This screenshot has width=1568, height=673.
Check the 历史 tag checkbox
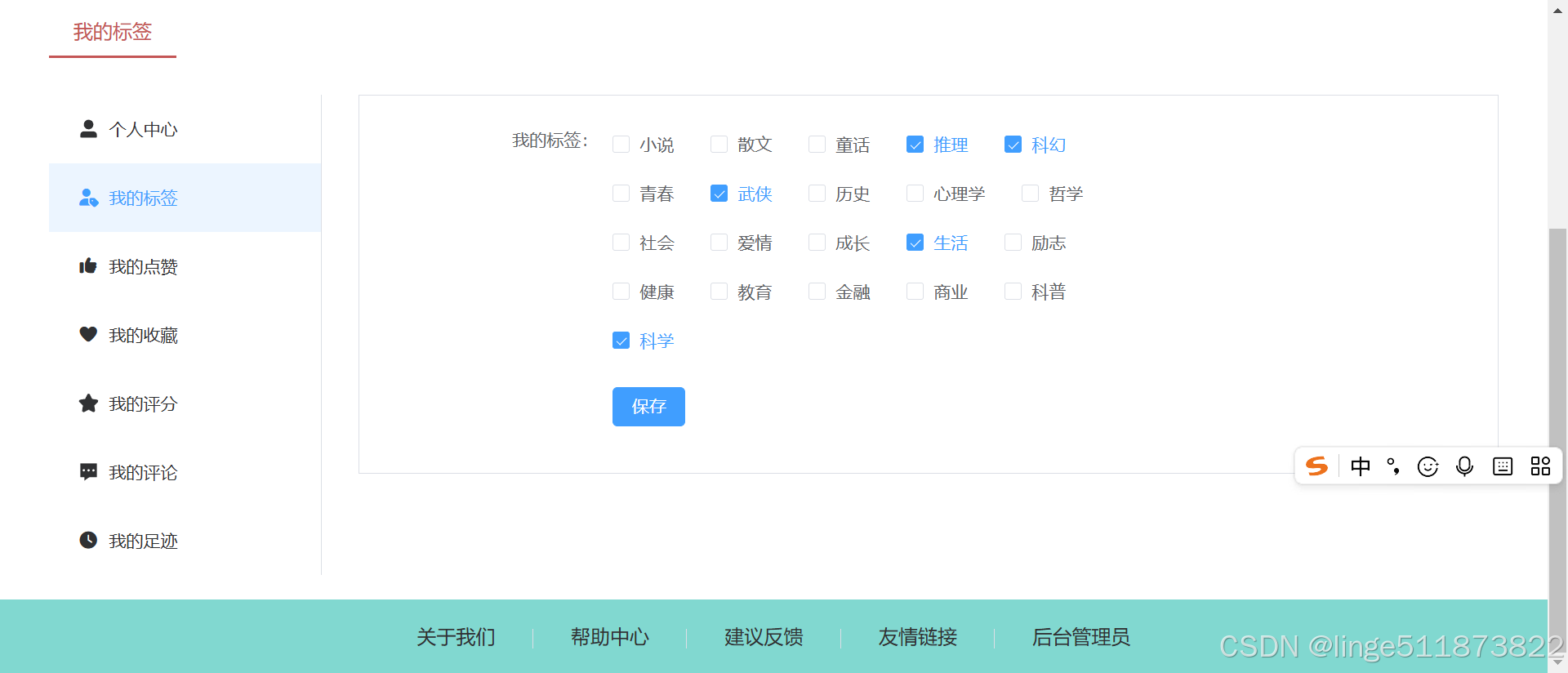817,194
